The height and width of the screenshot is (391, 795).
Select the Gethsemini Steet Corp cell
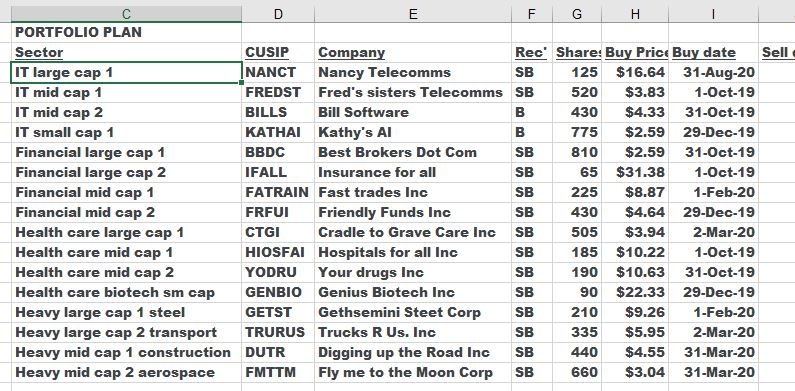(x=413, y=312)
